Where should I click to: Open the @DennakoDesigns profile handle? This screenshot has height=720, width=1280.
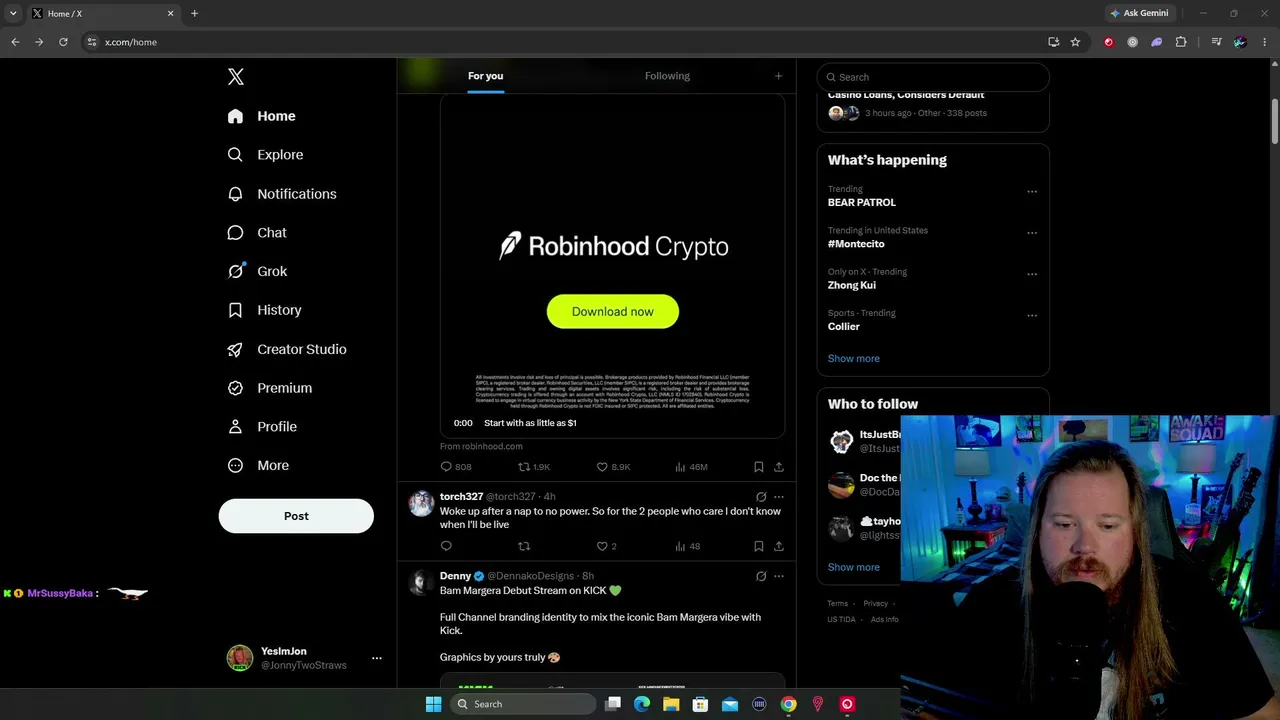tap(530, 576)
